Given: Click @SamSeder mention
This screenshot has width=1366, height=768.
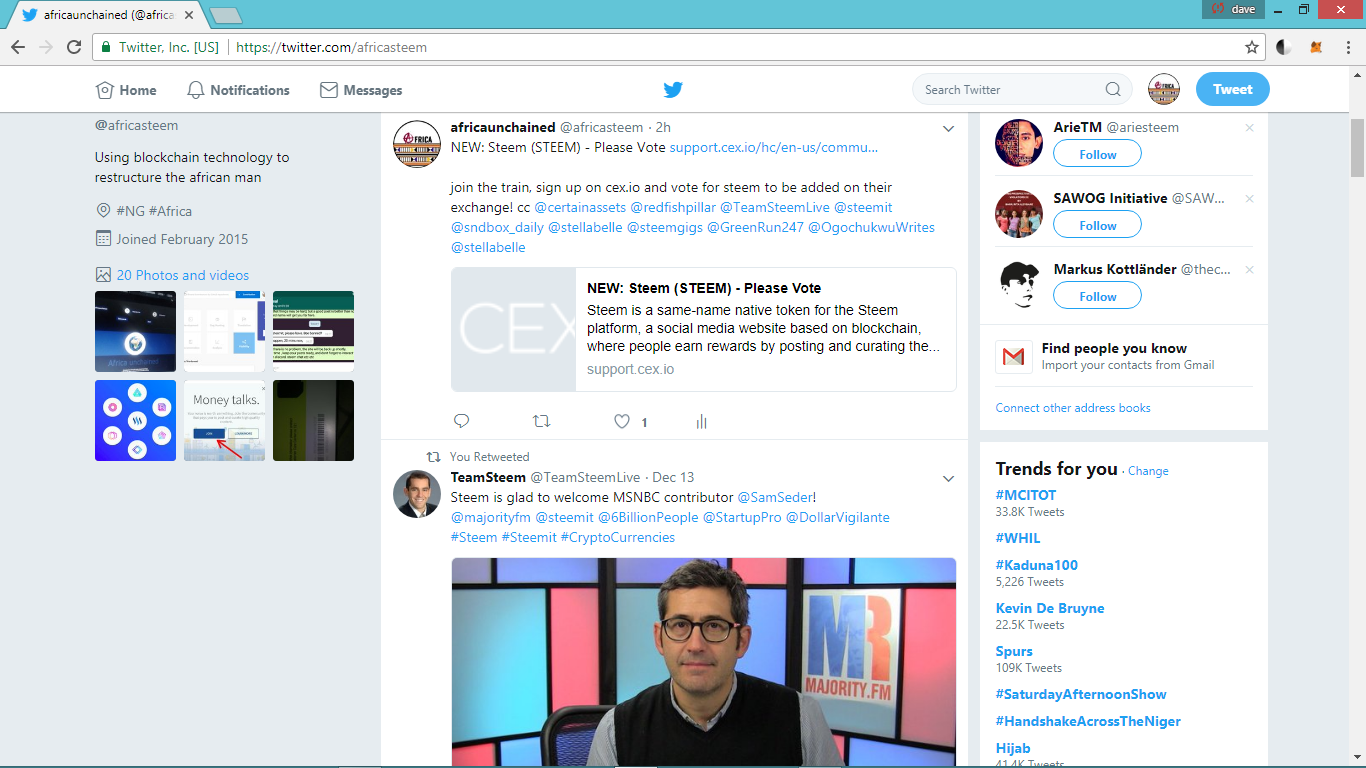Looking at the screenshot, I should click(x=775, y=497).
